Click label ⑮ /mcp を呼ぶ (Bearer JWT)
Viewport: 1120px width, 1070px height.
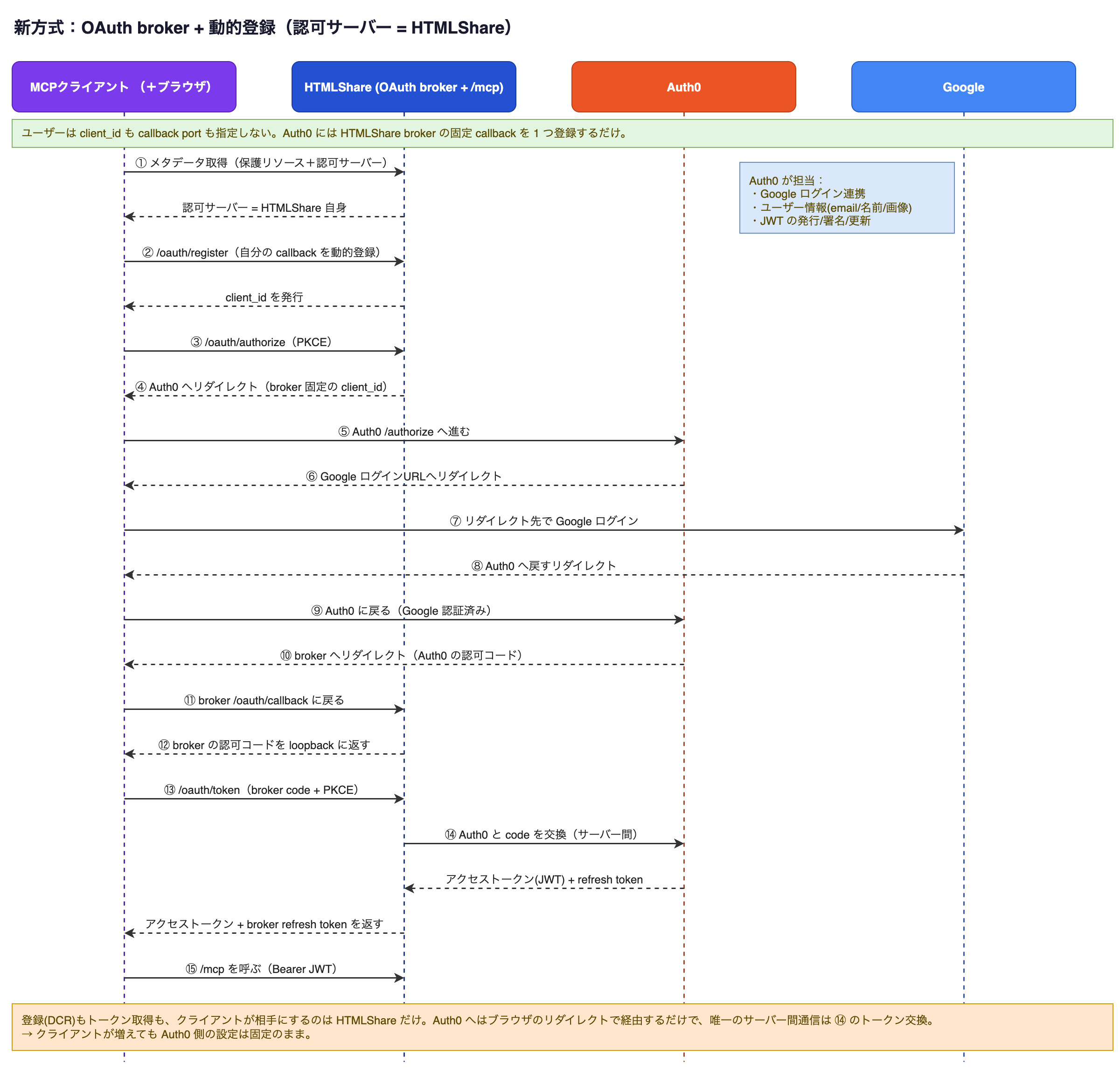click(x=264, y=968)
